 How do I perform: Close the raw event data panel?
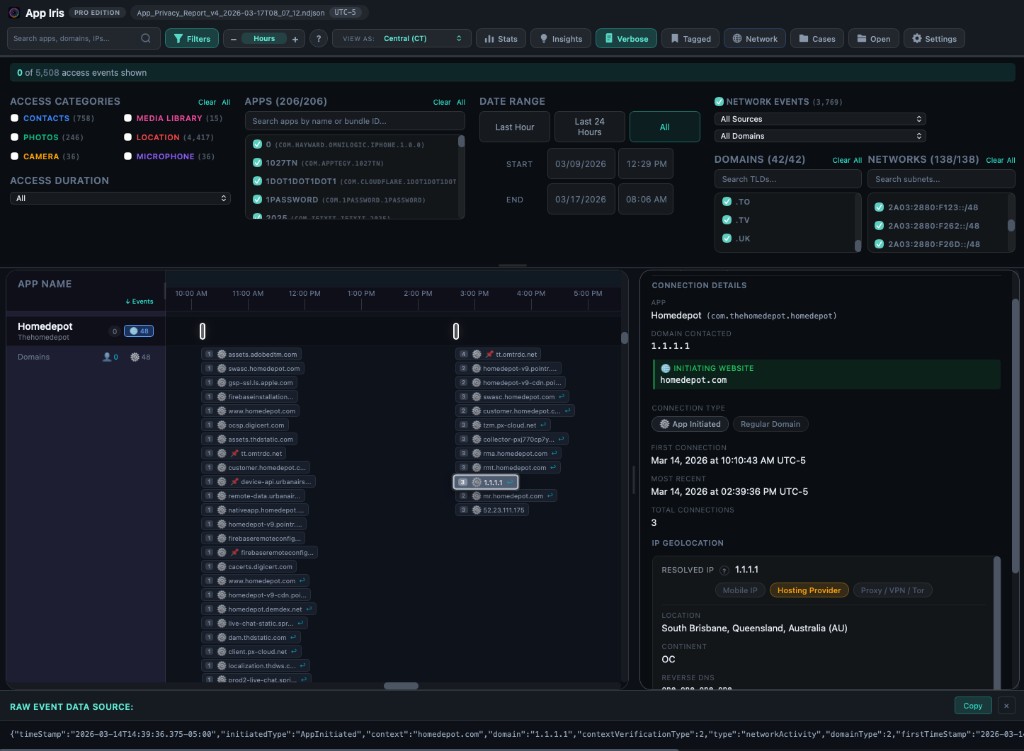point(1006,706)
